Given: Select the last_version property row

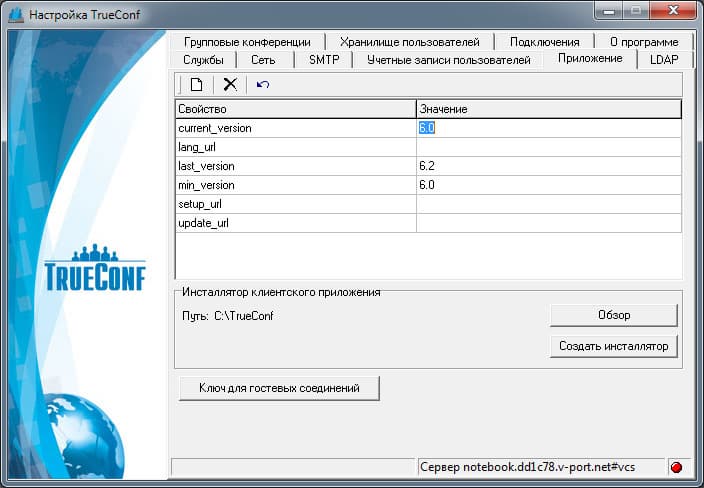Looking at the screenshot, I should (x=429, y=166).
